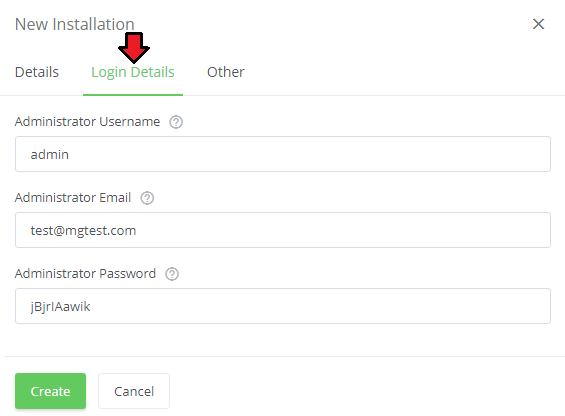The width and height of the screenshot is (565, 416).
Task: Open help tooltip for Administrator Email
Action: point(147,198)
